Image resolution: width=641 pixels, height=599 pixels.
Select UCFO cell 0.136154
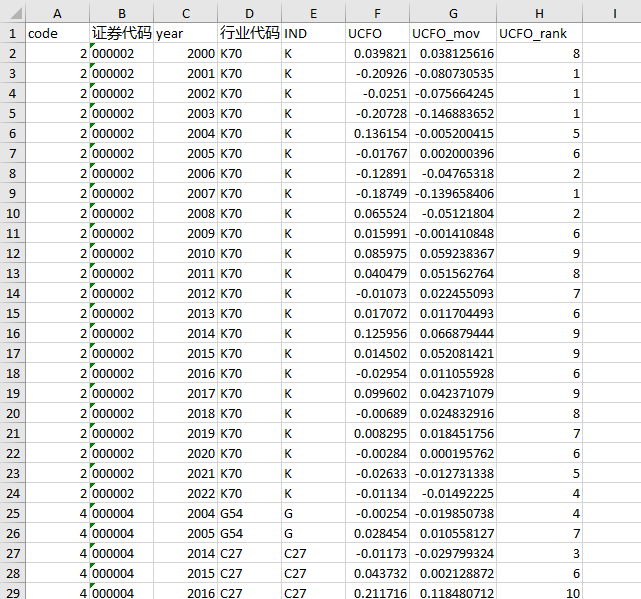pyautogui.click(x=377, y=133)
